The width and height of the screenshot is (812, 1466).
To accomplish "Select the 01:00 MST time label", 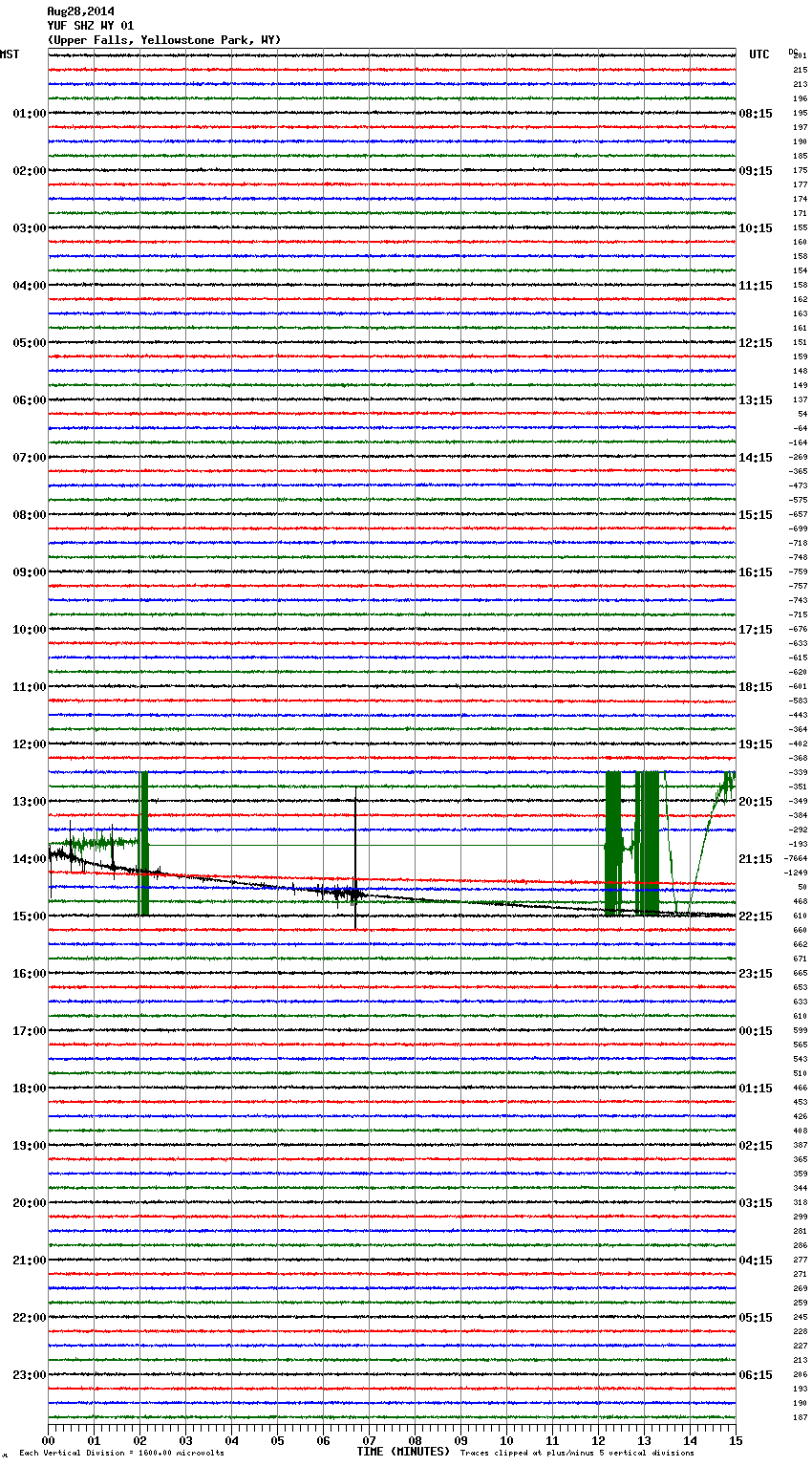I will coord(30,114).
